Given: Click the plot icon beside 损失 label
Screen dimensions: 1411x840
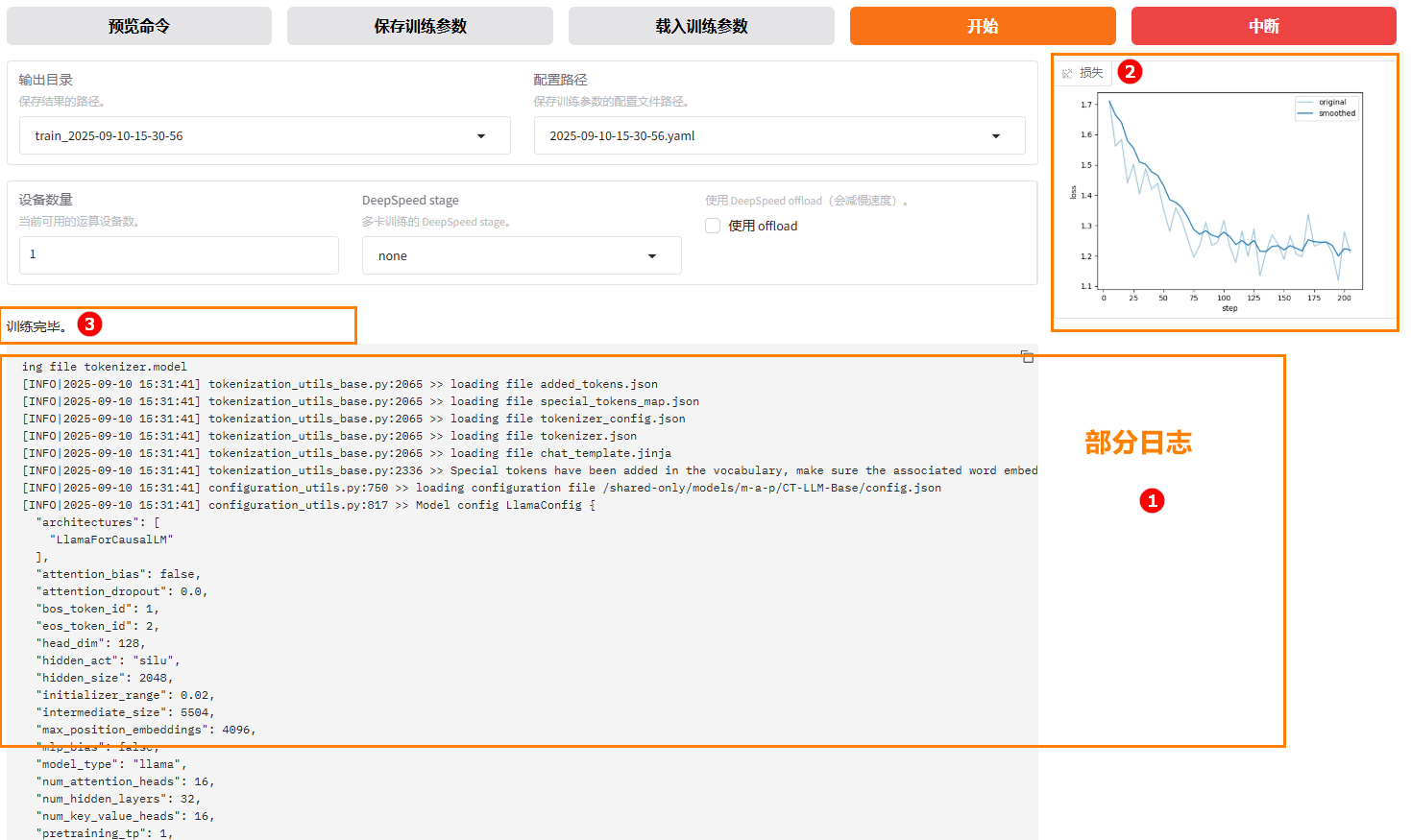Looking at the screenshot, I should click(x=1067, y=73).
